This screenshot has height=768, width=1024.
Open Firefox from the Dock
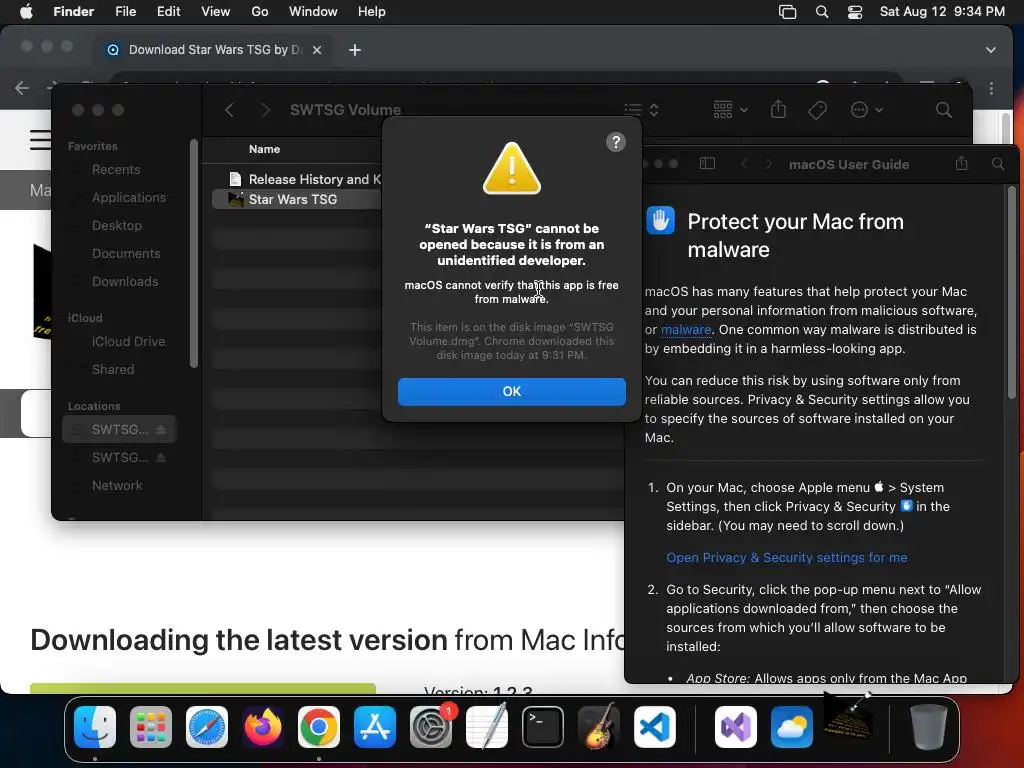(x=263, y=727)
